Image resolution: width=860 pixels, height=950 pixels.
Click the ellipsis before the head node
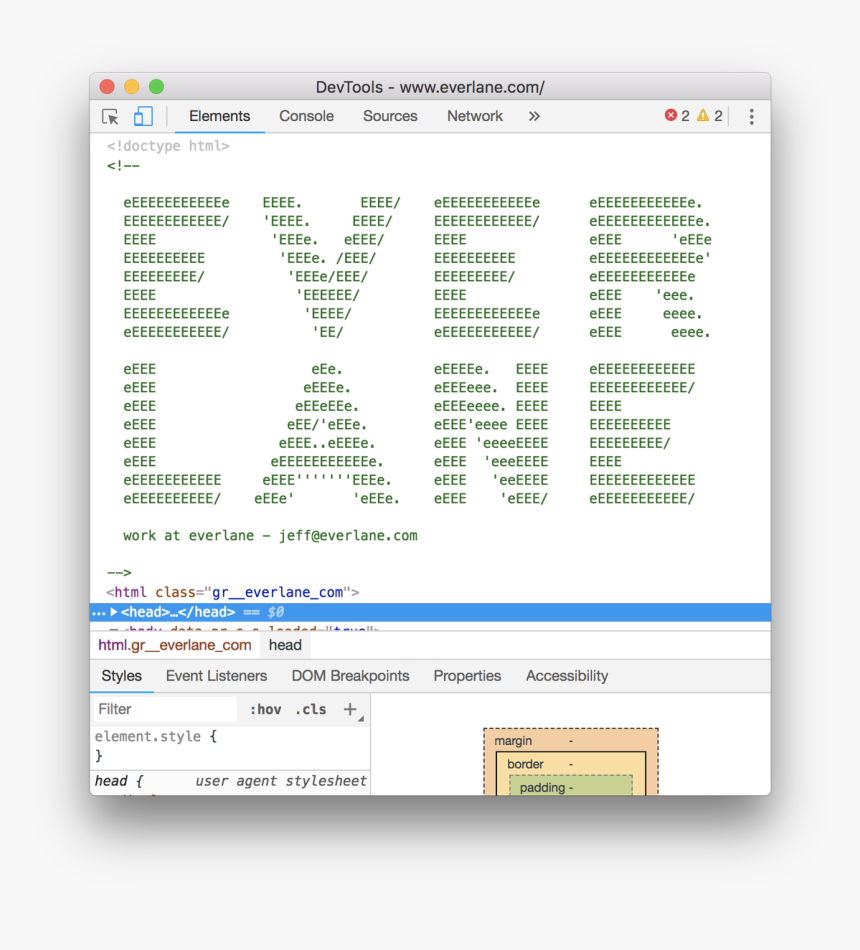click(x=98, y=611)
